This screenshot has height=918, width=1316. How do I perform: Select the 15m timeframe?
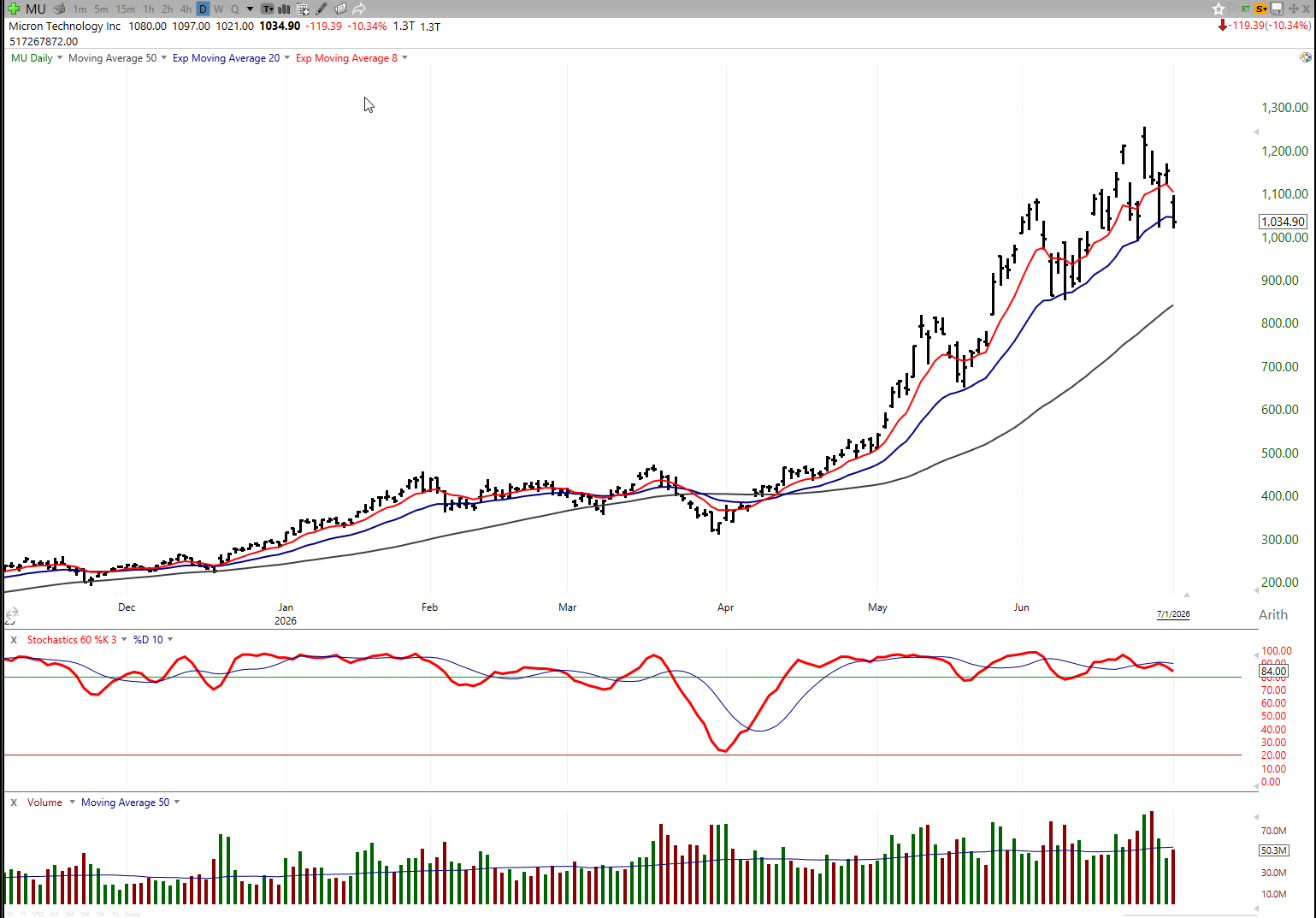(x=126, y=9)
